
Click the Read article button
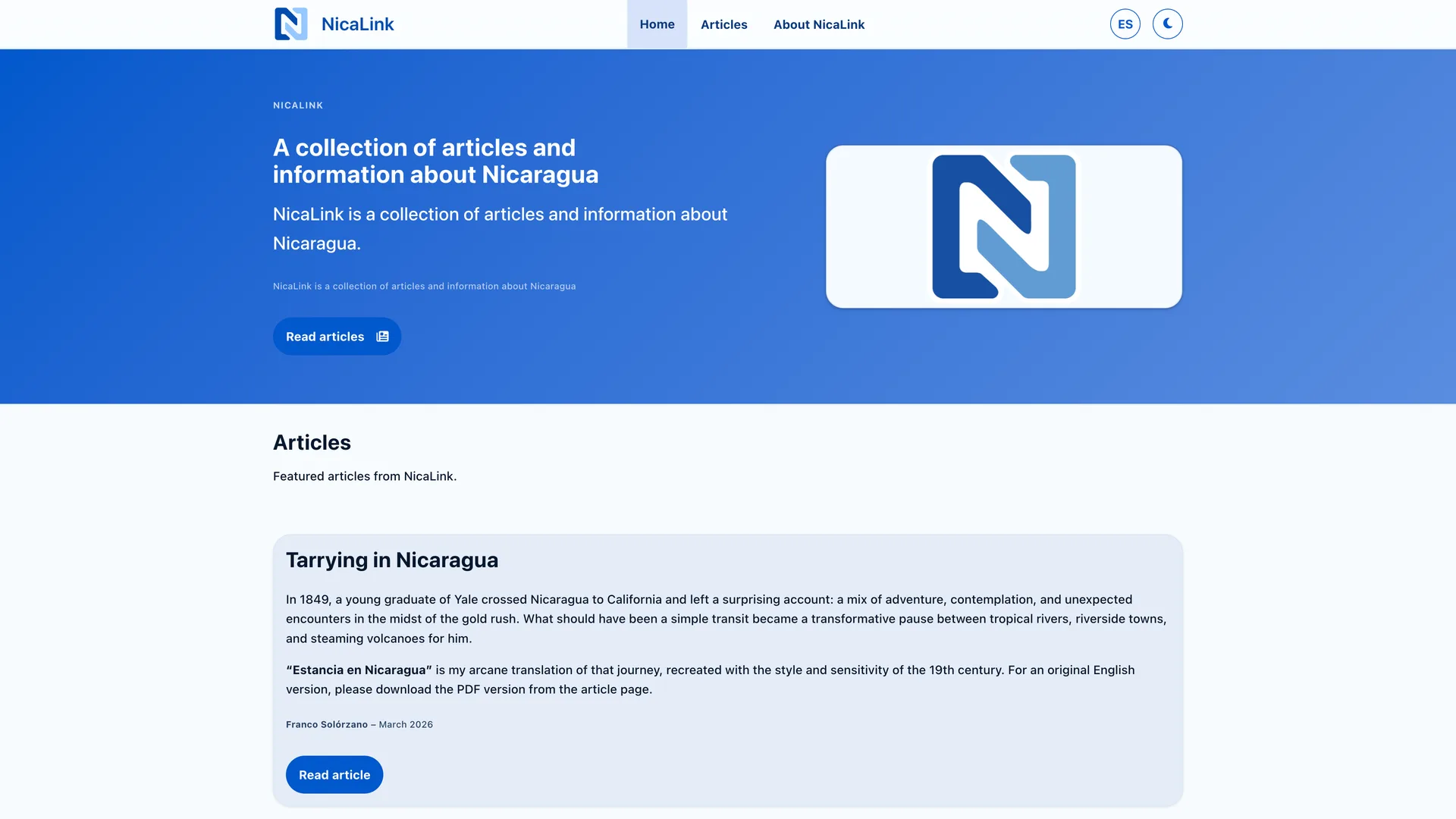pos(334,775)
